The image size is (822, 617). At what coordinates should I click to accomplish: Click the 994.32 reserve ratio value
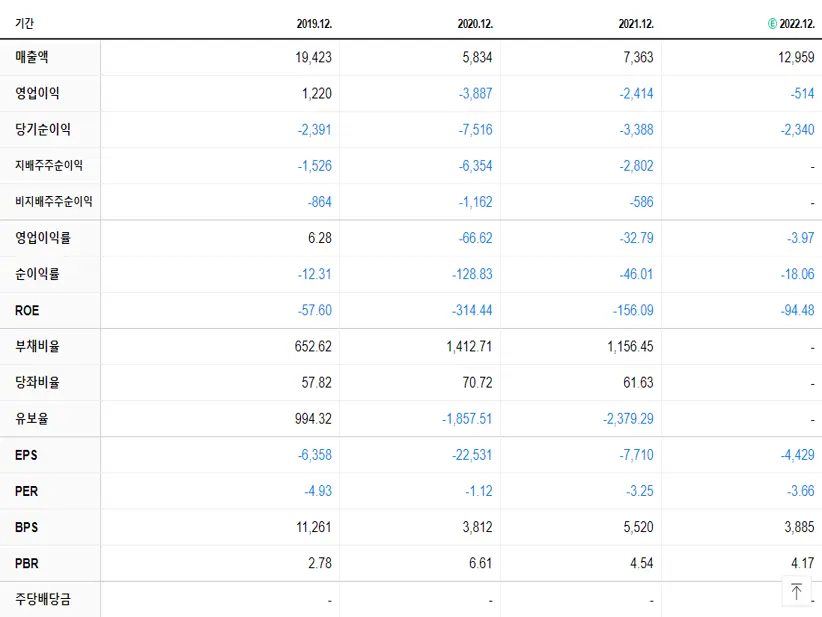[313, 419]
